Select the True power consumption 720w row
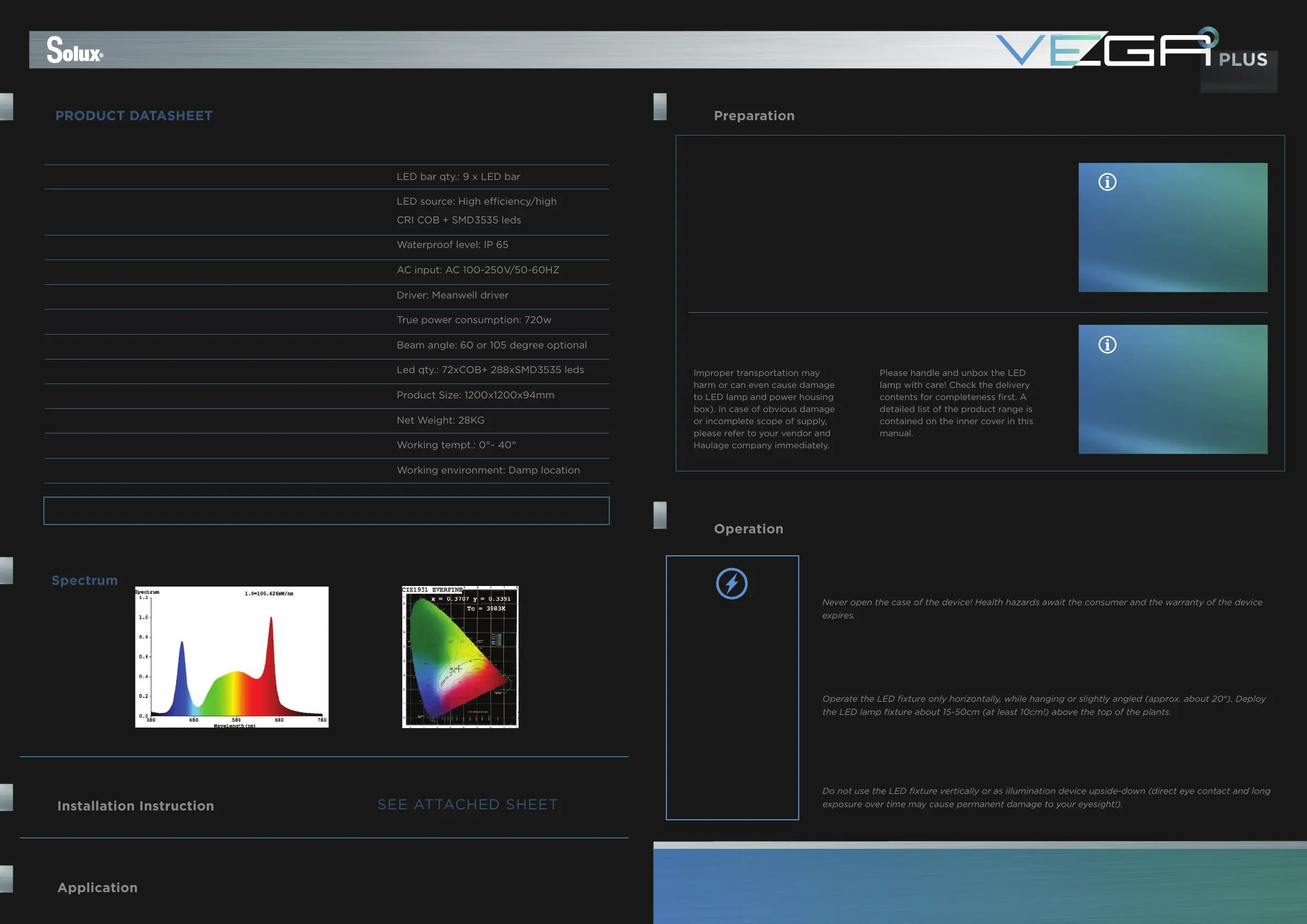The width and height of the screenshot is (1307, 924). point(474,320)
